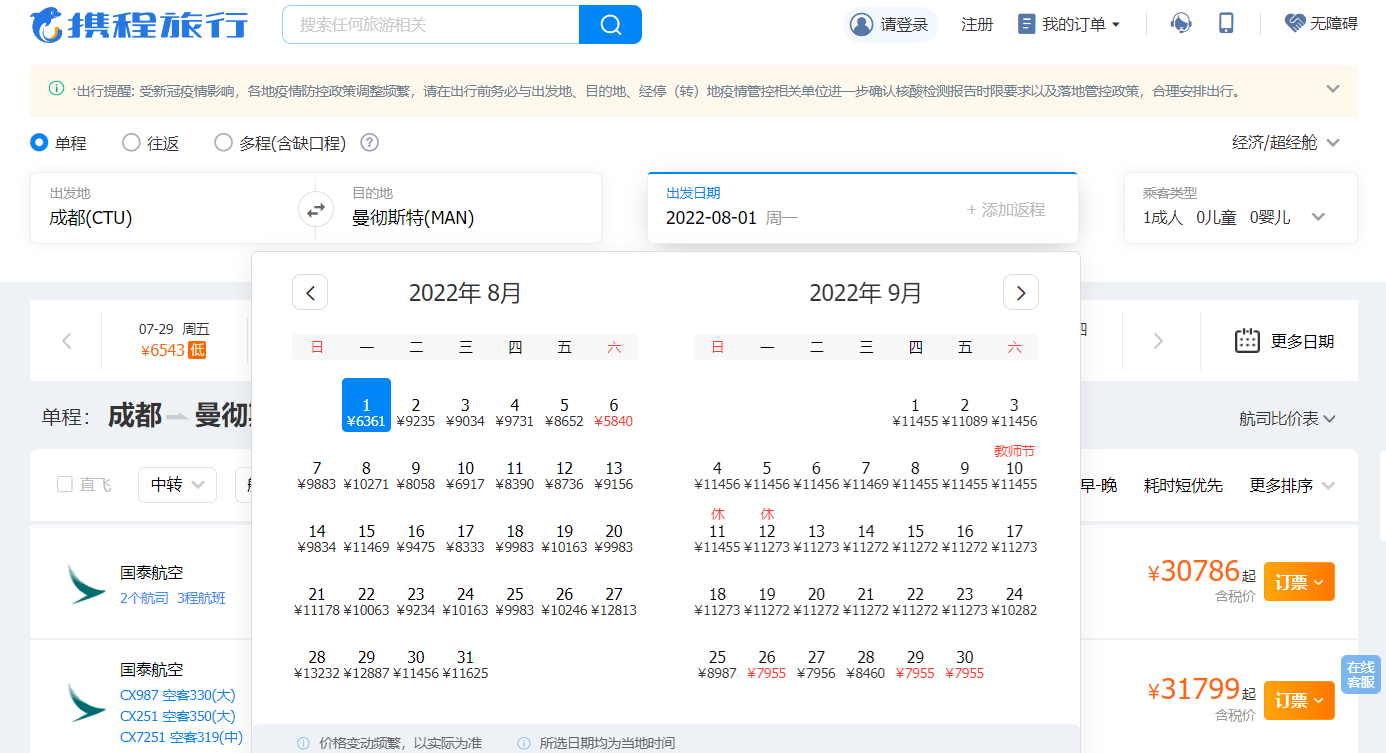The height and width of the screenshot is (753, 1386).
Task: Click the search text input field
Action: click(x=430, y=24)
